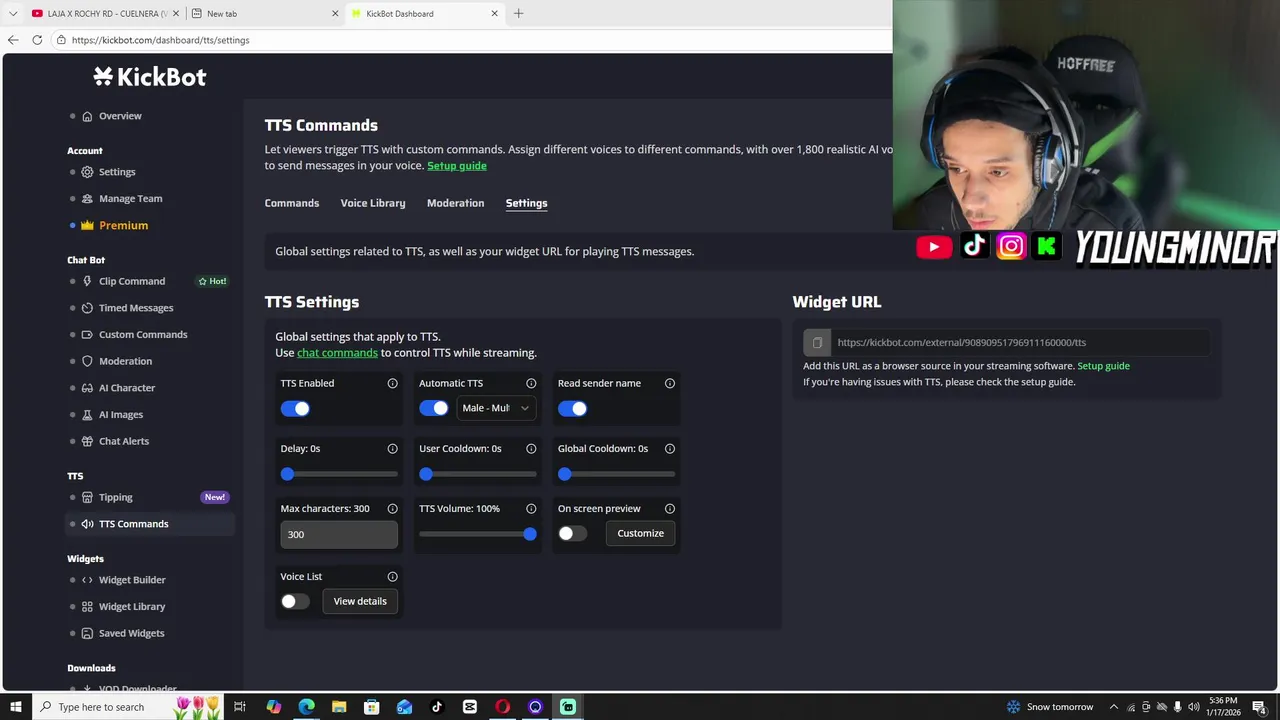
Task: Click info icon beside TTS Volume
Action: pyautogui.click(x=531, y=509)
